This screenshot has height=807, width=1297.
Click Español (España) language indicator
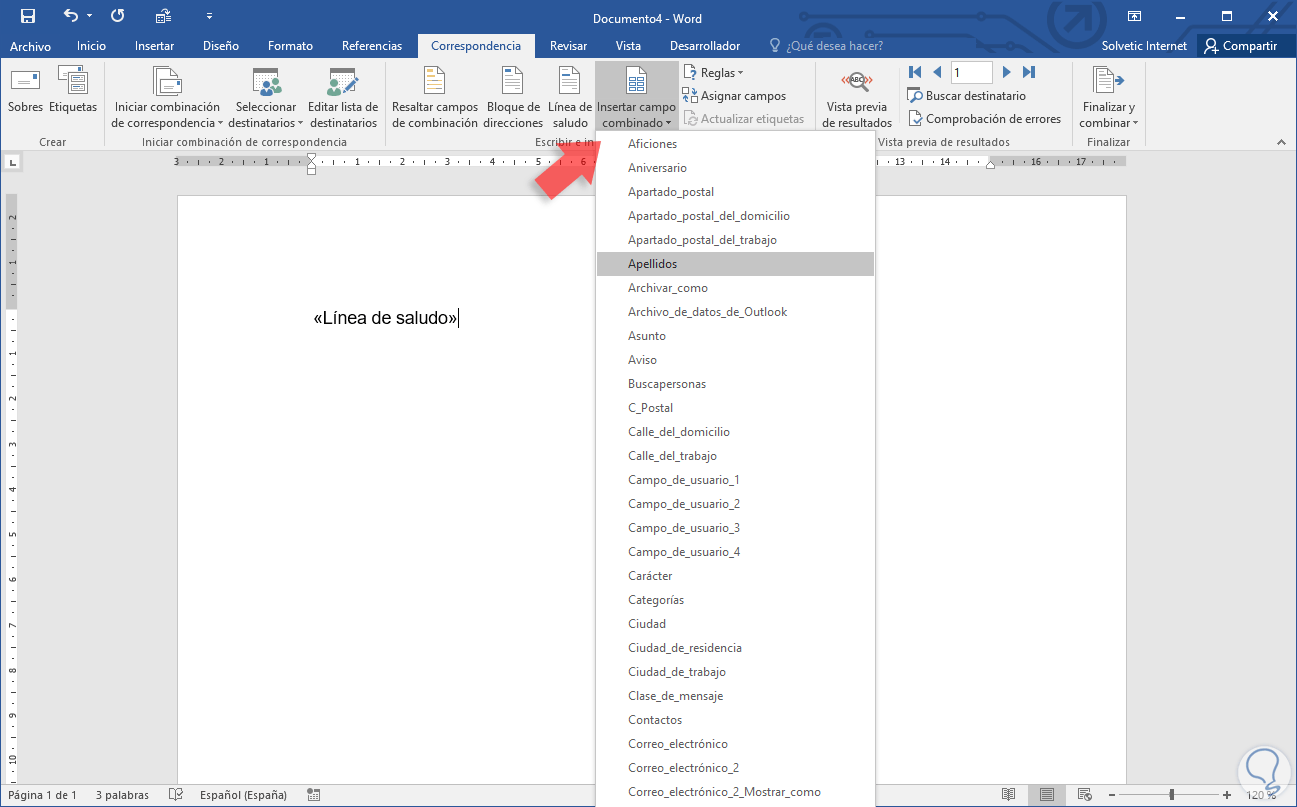[x=243, y=795]
